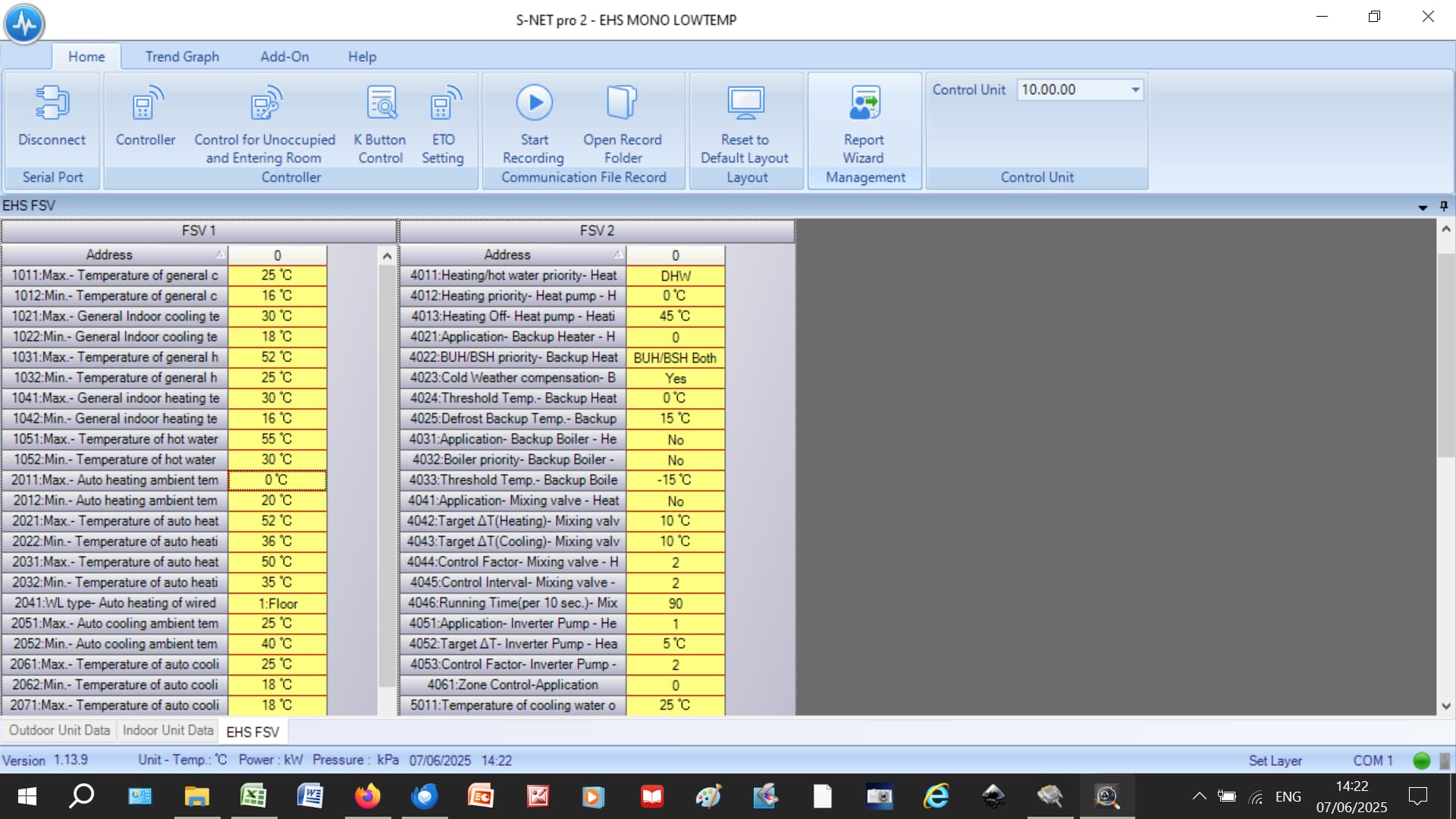Select 45 °C value for address 4013
This screenshot has width=1456, height=819.
coord(676,316)
